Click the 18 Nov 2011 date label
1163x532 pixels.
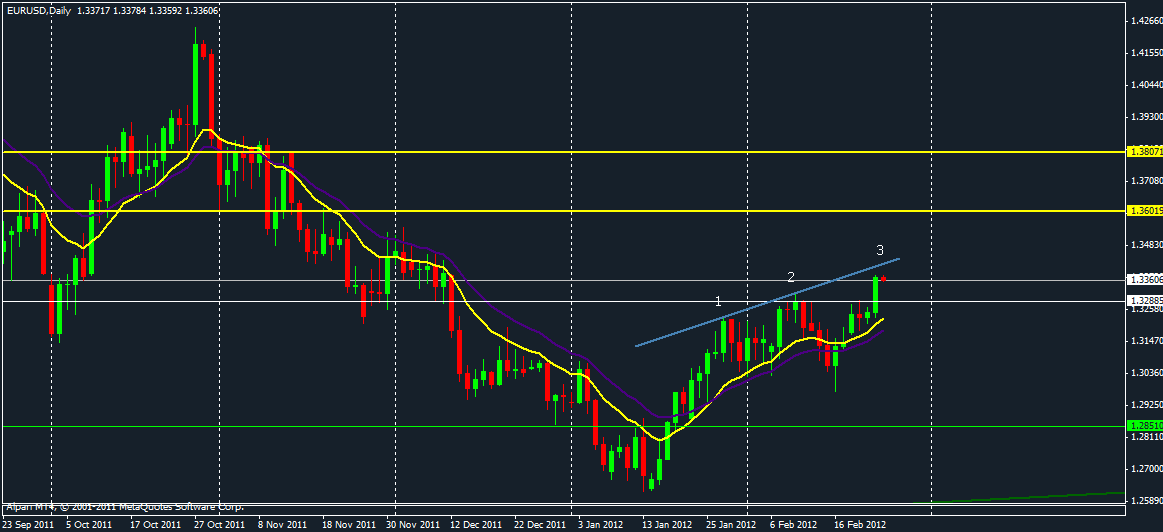349,523
